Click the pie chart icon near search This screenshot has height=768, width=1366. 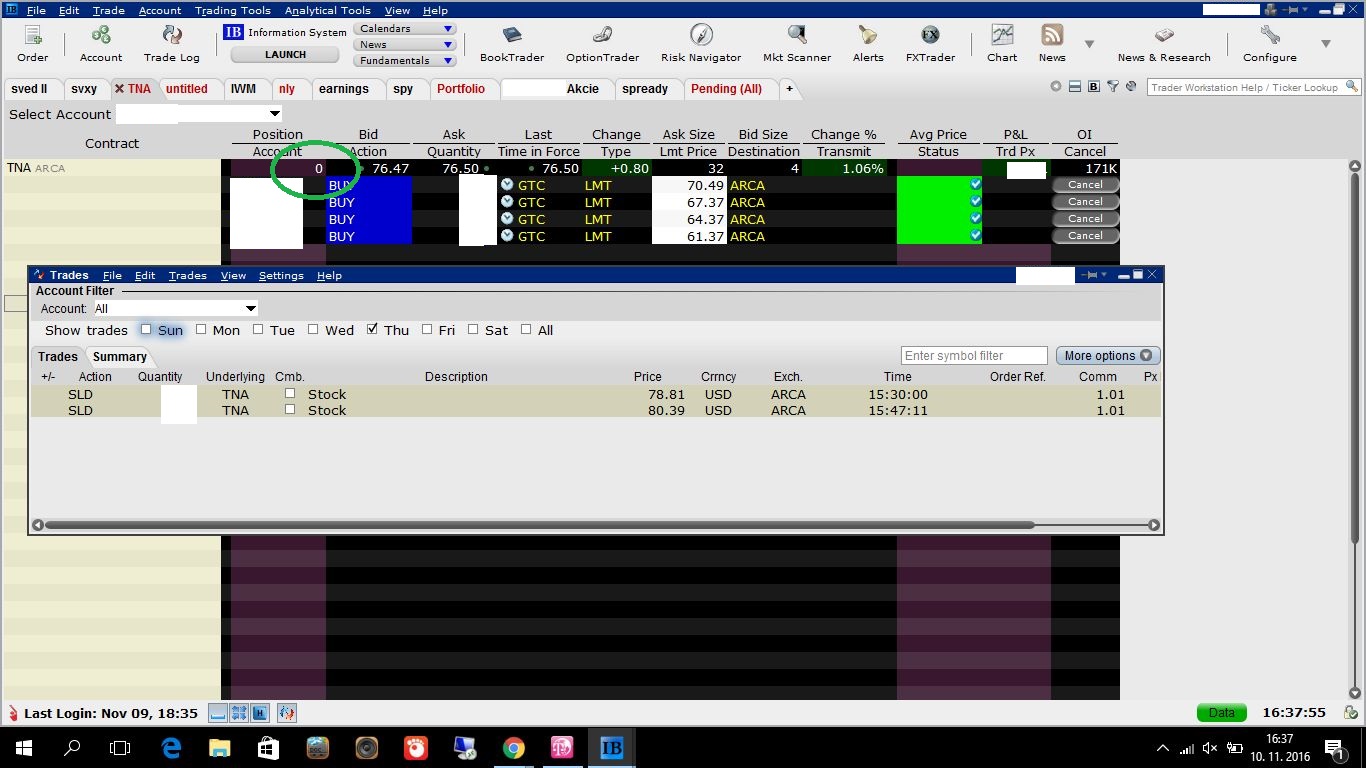pos(1131,87)
